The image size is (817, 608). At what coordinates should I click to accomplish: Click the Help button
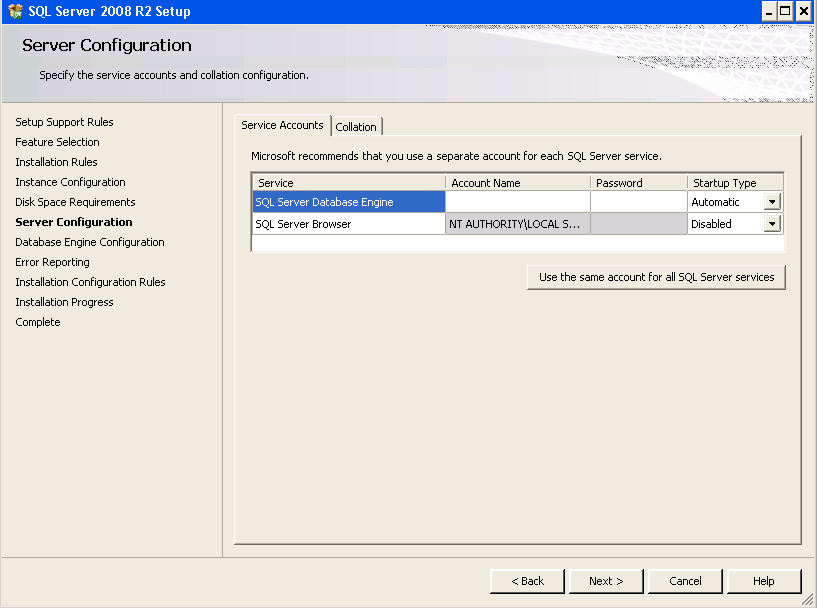point(763,581)
